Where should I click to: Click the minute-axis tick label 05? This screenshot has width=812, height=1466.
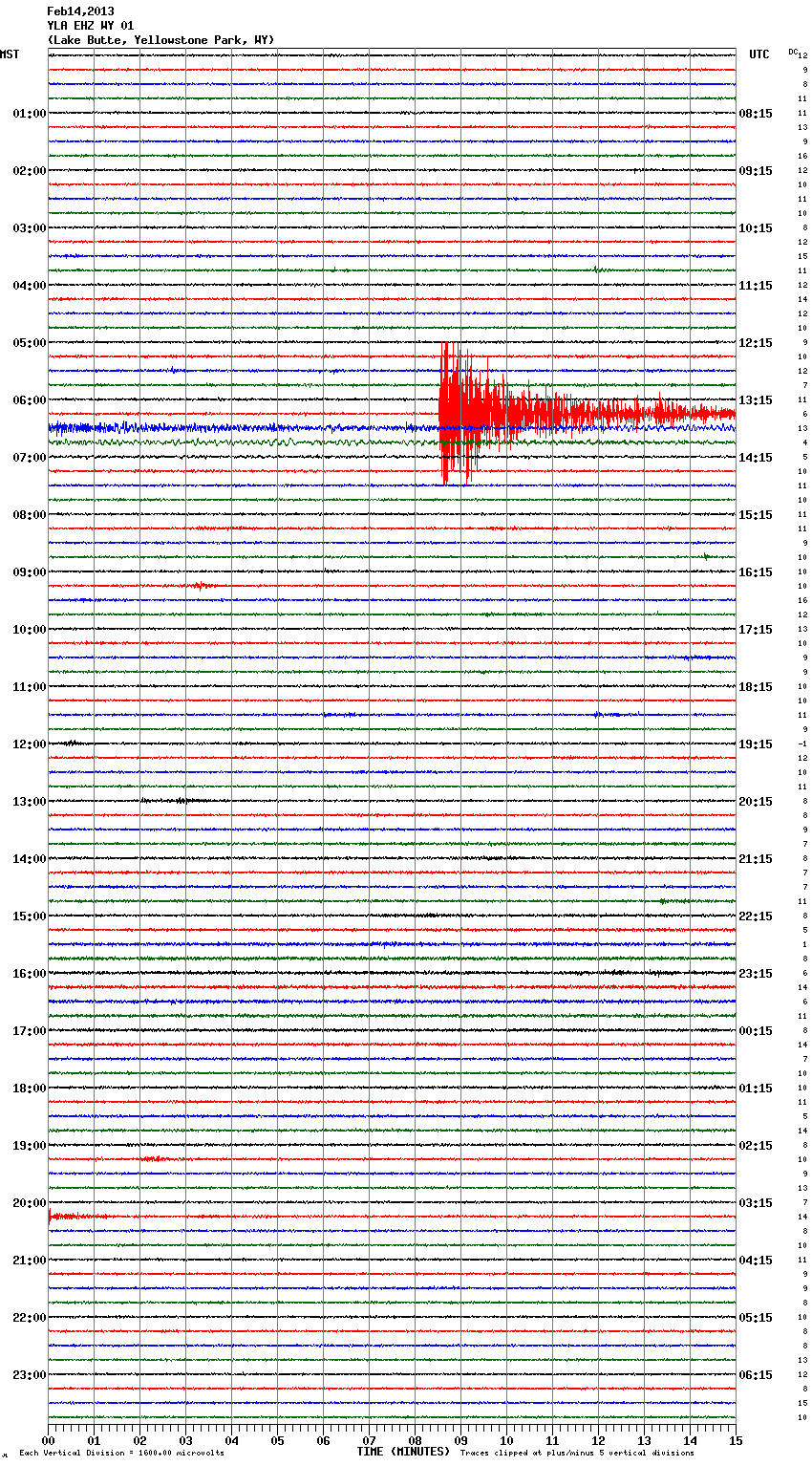tap(277, 1440)
